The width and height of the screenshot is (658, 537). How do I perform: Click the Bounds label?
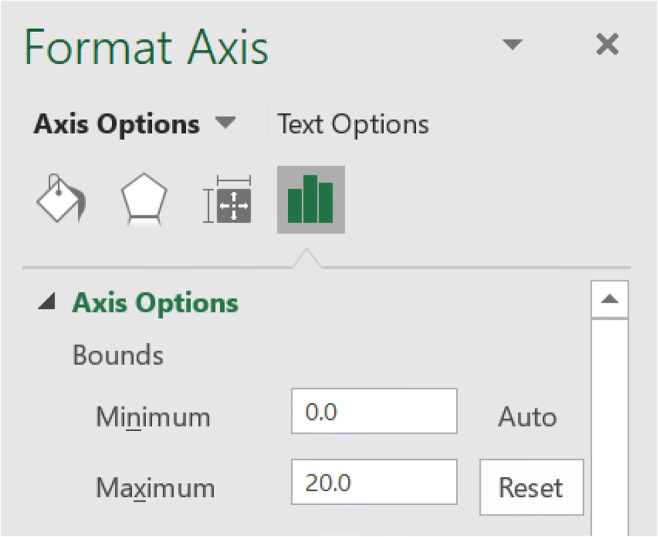click(118, 355)
